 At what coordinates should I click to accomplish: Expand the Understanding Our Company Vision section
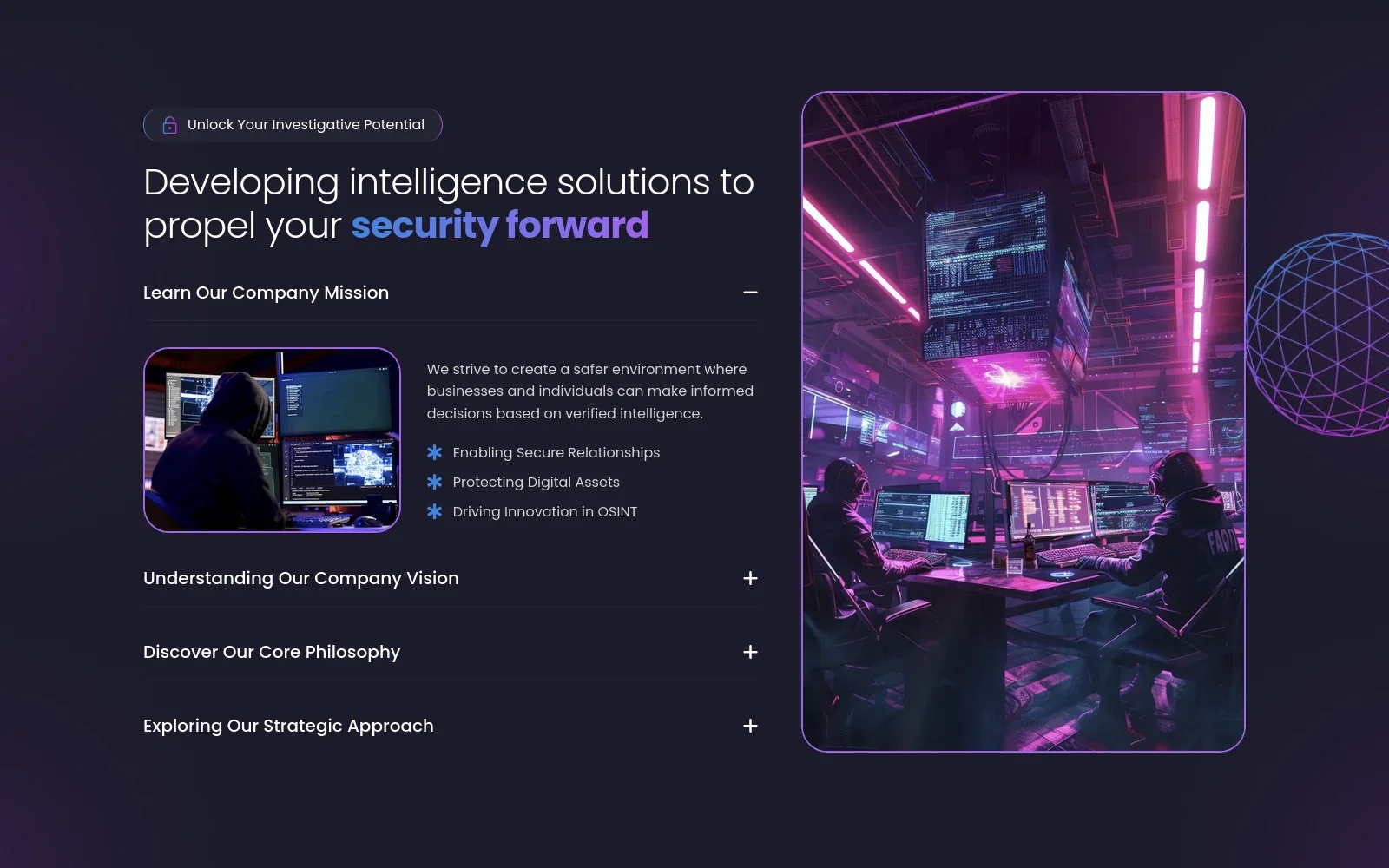click(x=750, y=578)
